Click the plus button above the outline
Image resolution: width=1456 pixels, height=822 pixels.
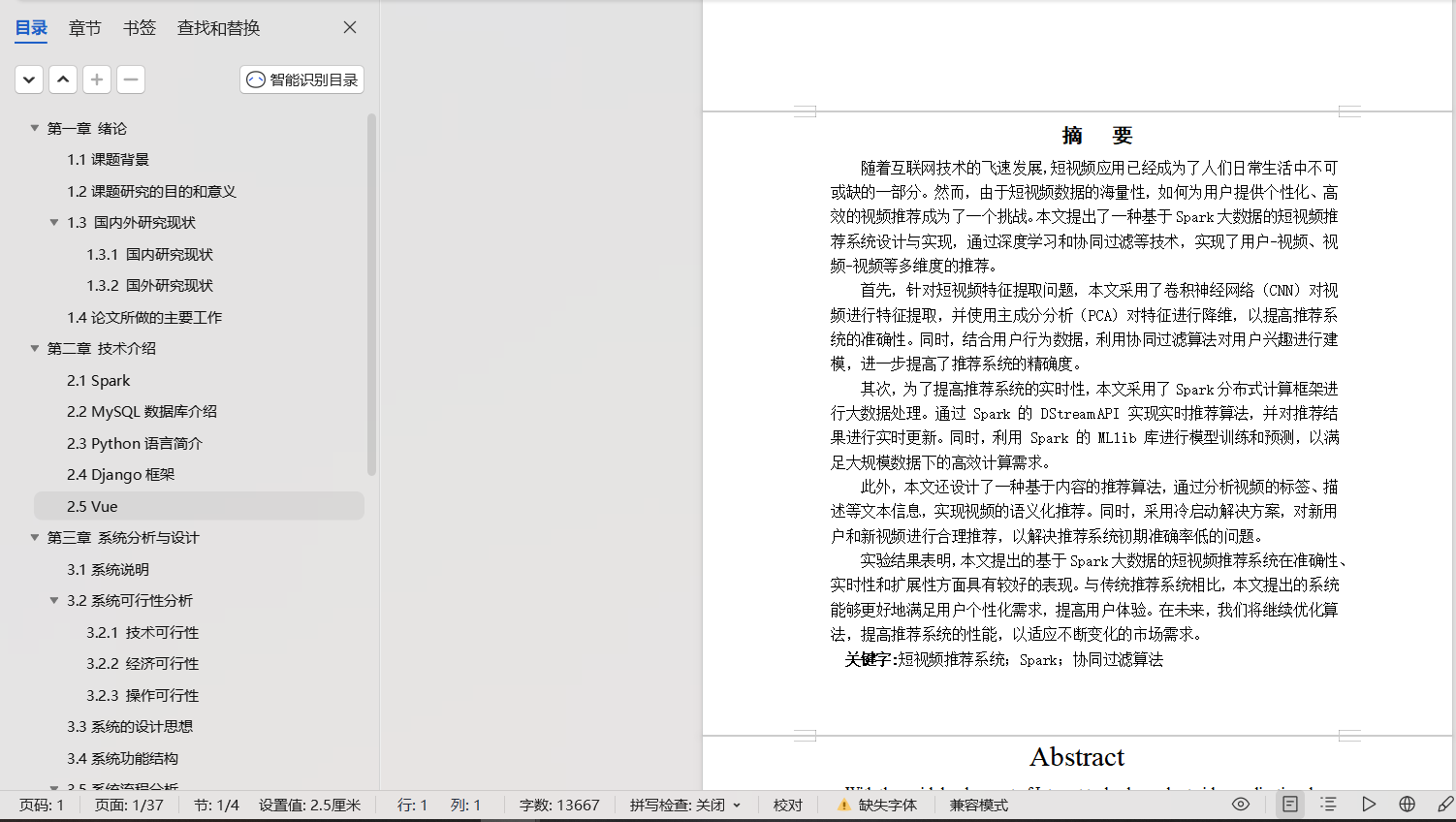(97, 79)
